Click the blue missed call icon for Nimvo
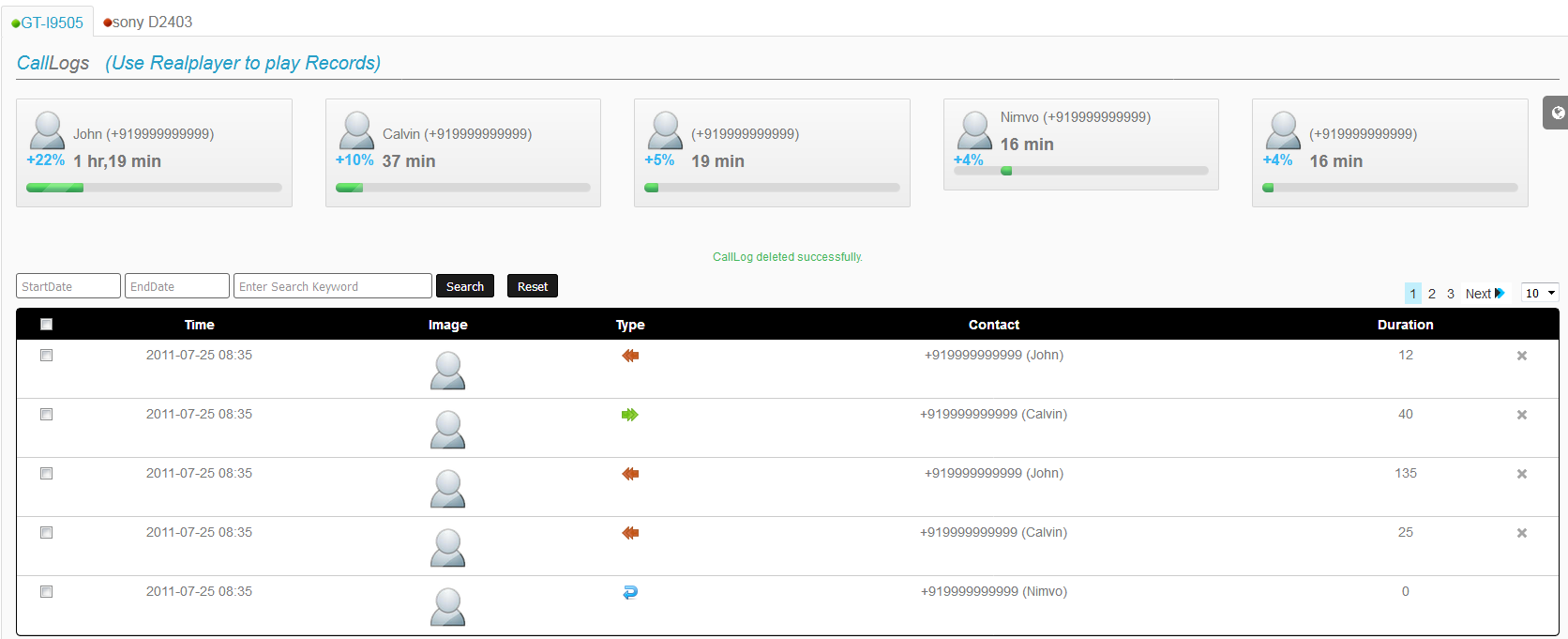The height and width of the screenshot is (639, 1568). click(x=630, y=592)
